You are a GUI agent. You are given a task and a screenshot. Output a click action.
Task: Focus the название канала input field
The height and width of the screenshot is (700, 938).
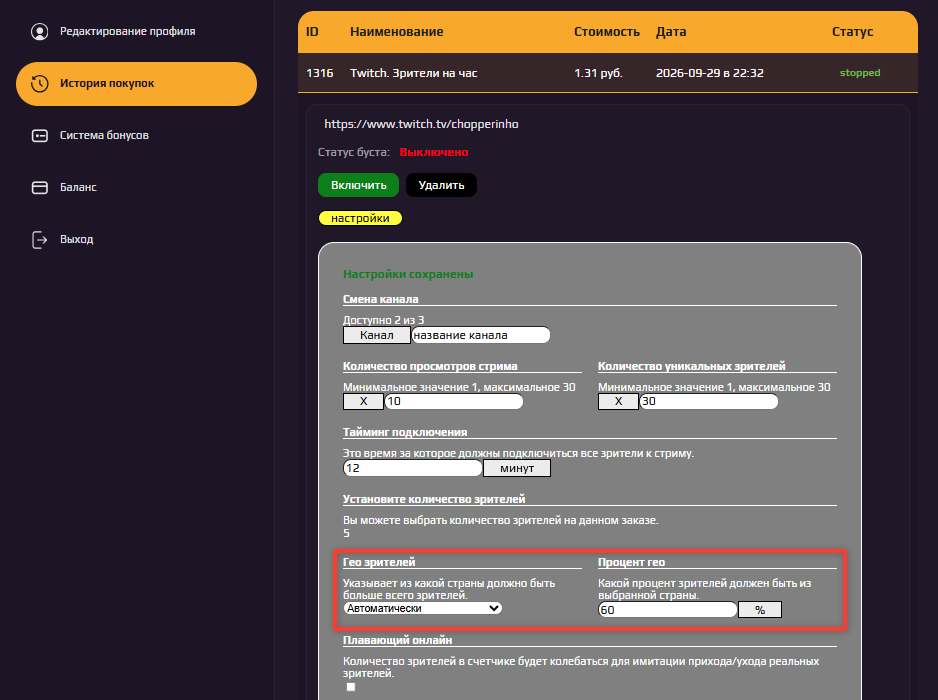481,335
